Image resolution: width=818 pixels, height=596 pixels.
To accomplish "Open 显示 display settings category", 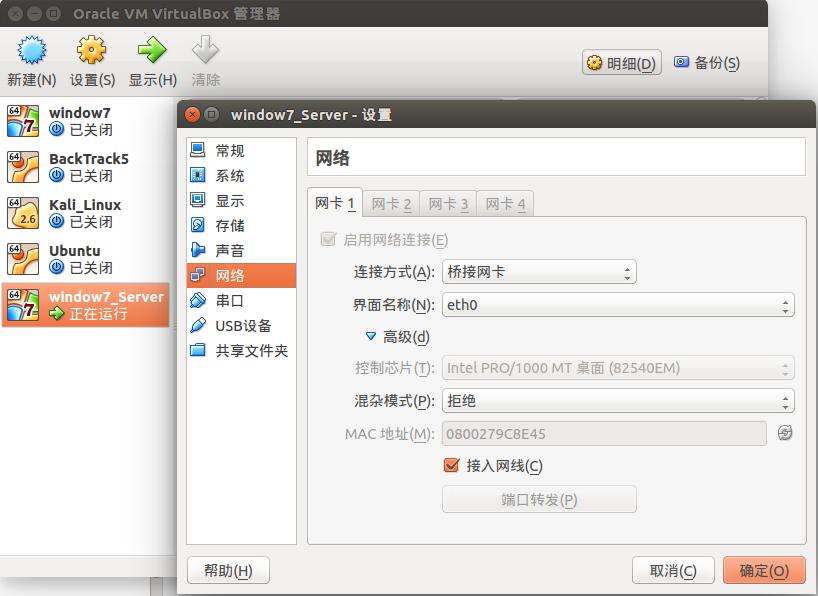I will point(241,200).
